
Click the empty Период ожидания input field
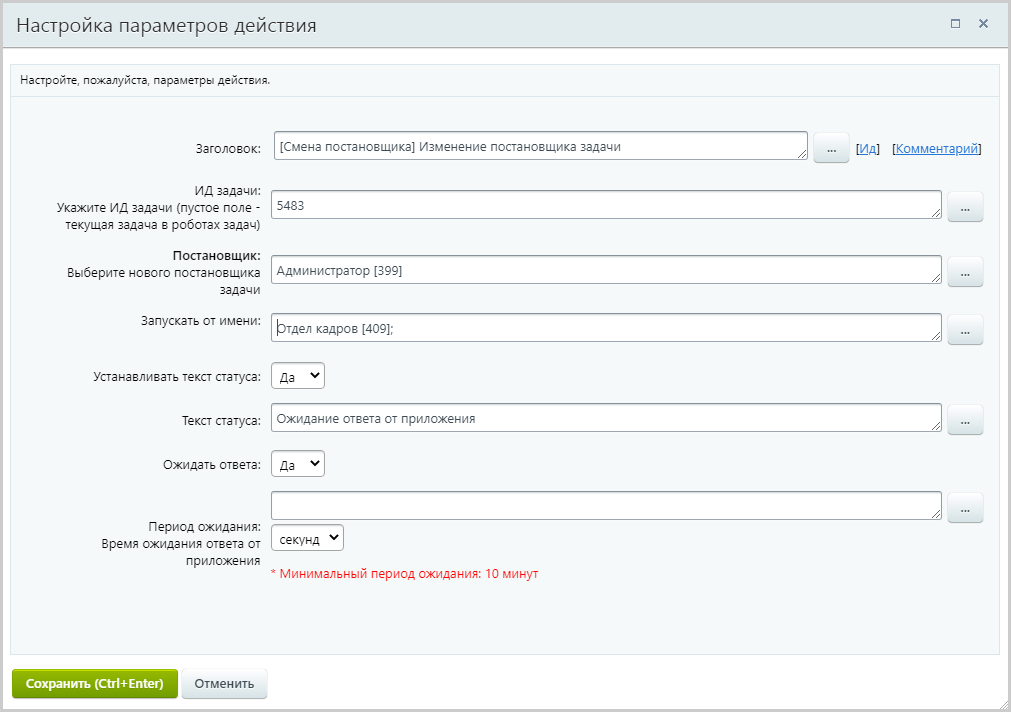pyautogui.click(x=605, y=506)
